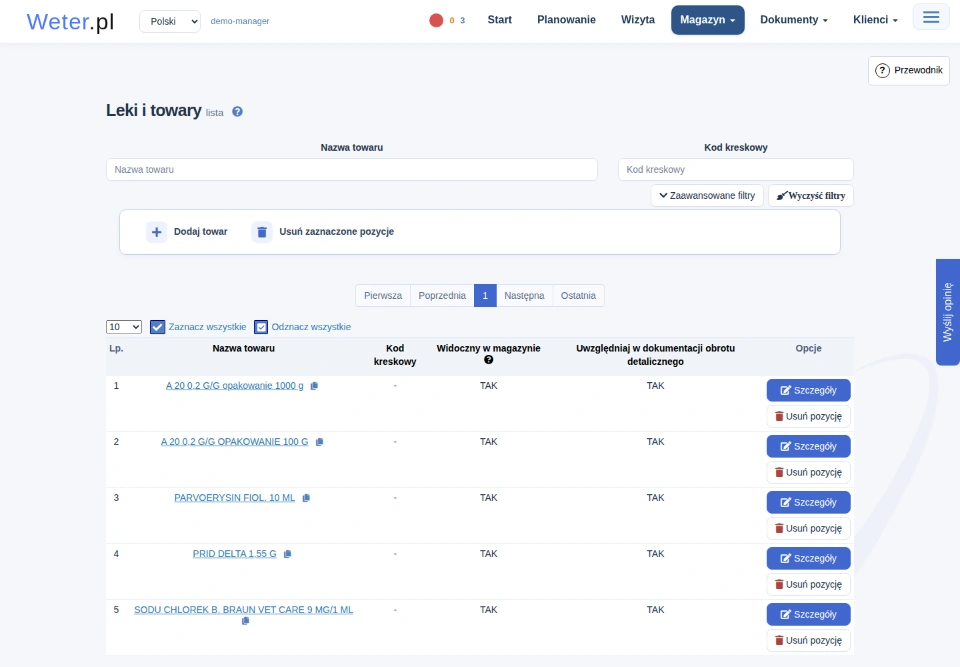
Task: Open the Klienci dropdown menu
Action: (x=876, y=20)
